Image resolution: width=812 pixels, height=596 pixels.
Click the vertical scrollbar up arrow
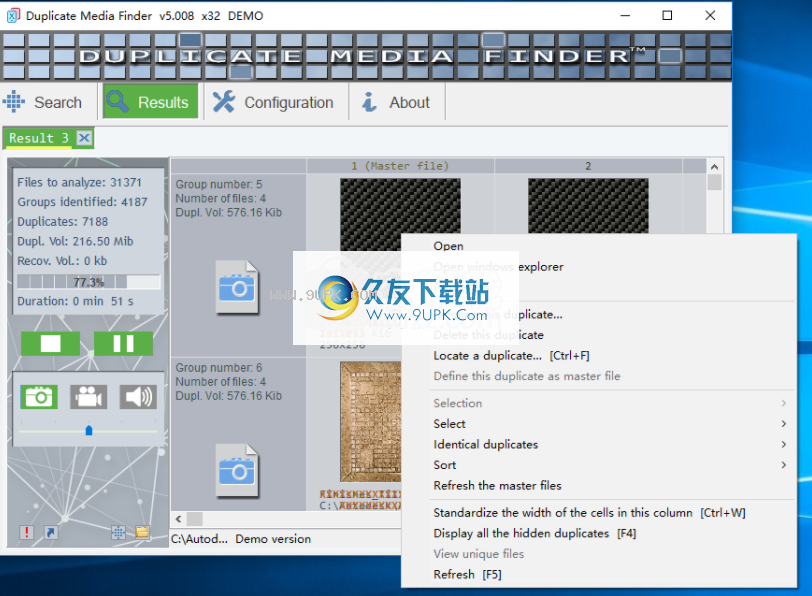(714, 167)
